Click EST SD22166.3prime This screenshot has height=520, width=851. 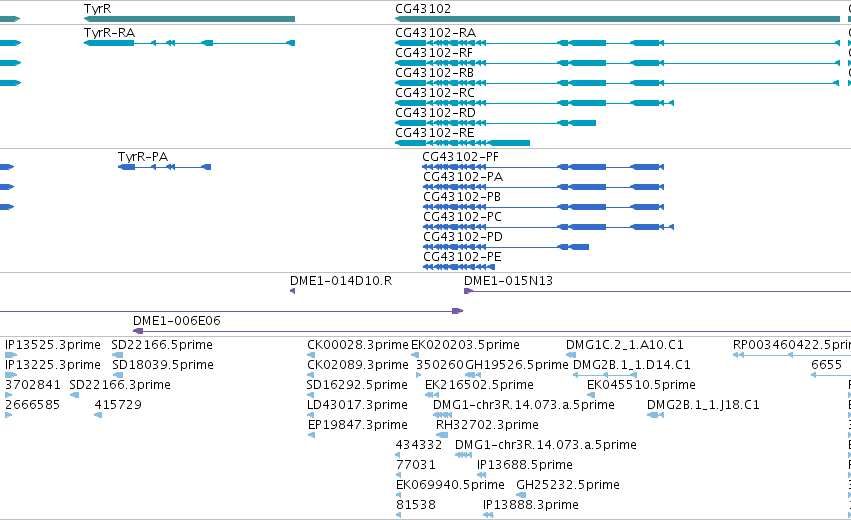[120, 385]
